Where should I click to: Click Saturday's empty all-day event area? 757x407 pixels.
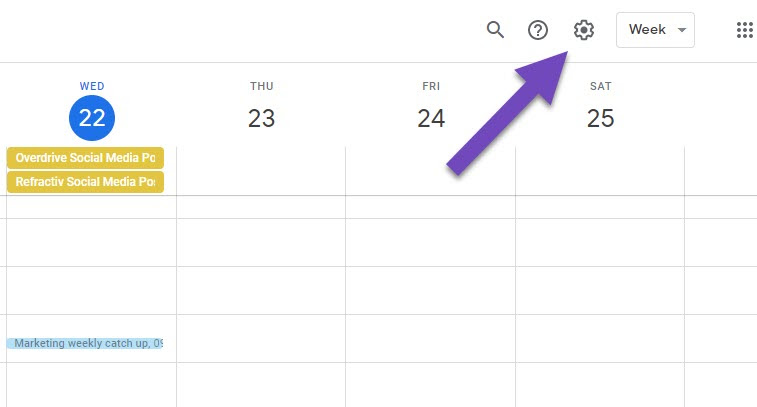click(x=600, y=170)
